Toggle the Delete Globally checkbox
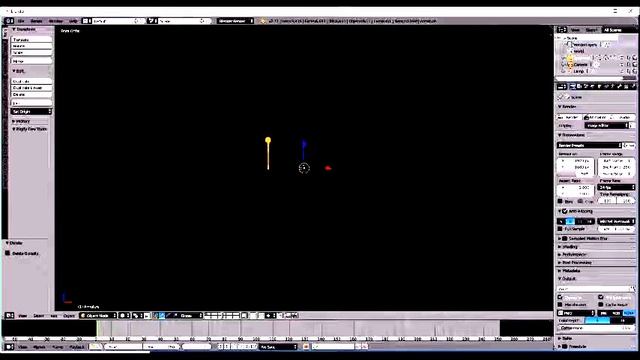Image resolution: width=640 pixels, height=360 pixels. pyautogui.click(x=8, y=253)
